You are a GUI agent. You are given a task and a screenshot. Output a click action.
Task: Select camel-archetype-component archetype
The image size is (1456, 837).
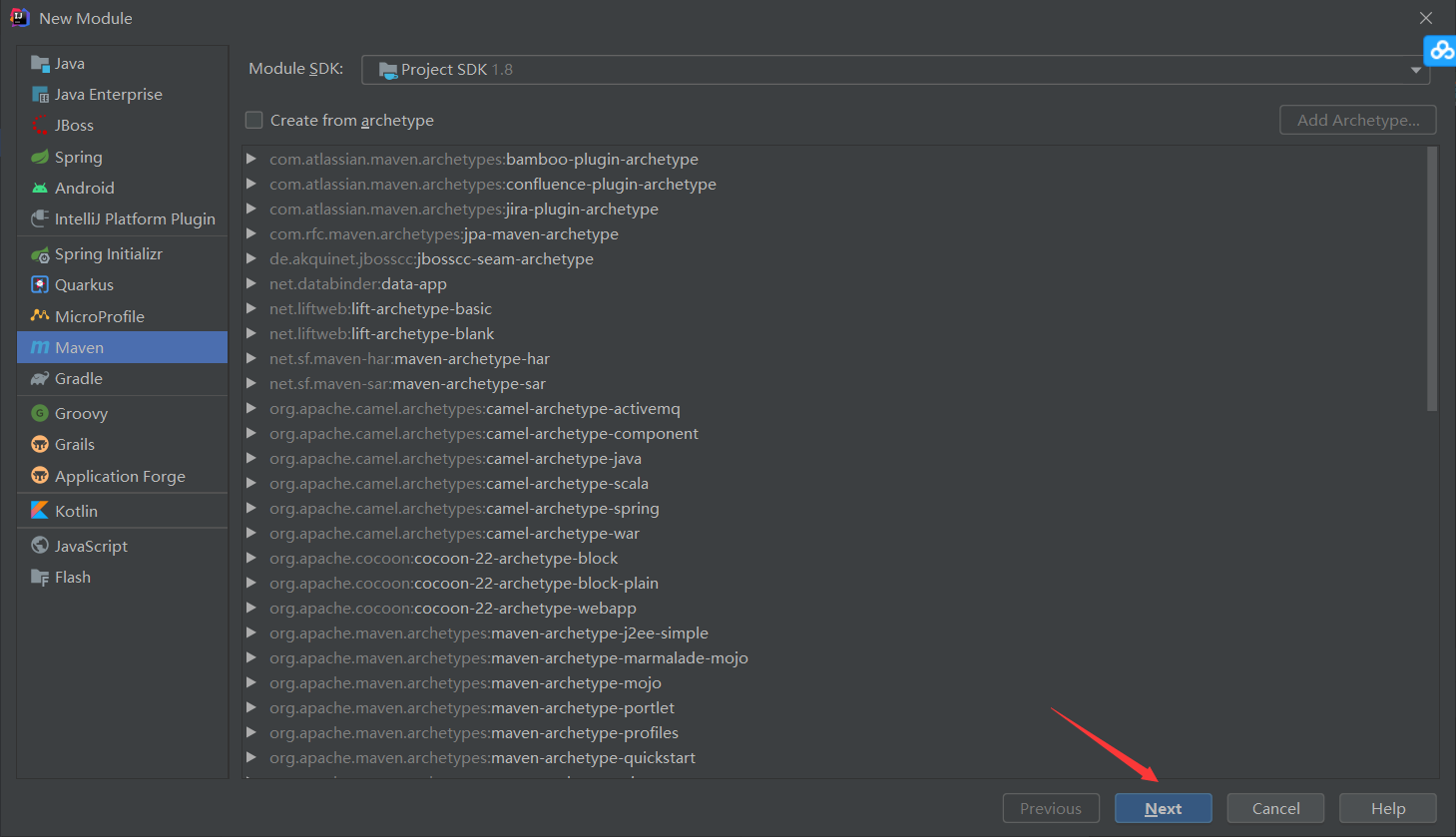click(484, 433)
